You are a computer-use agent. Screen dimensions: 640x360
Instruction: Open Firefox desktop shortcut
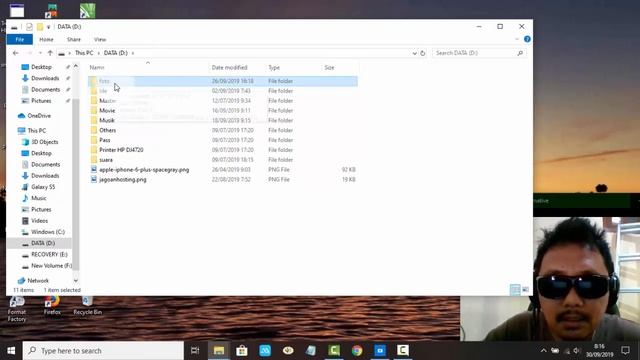coord(52,306)
